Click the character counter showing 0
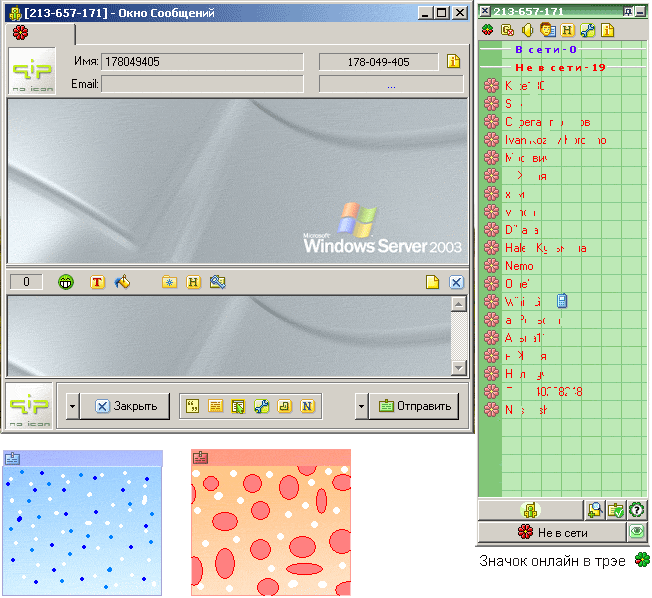 (x=26, y=282)
